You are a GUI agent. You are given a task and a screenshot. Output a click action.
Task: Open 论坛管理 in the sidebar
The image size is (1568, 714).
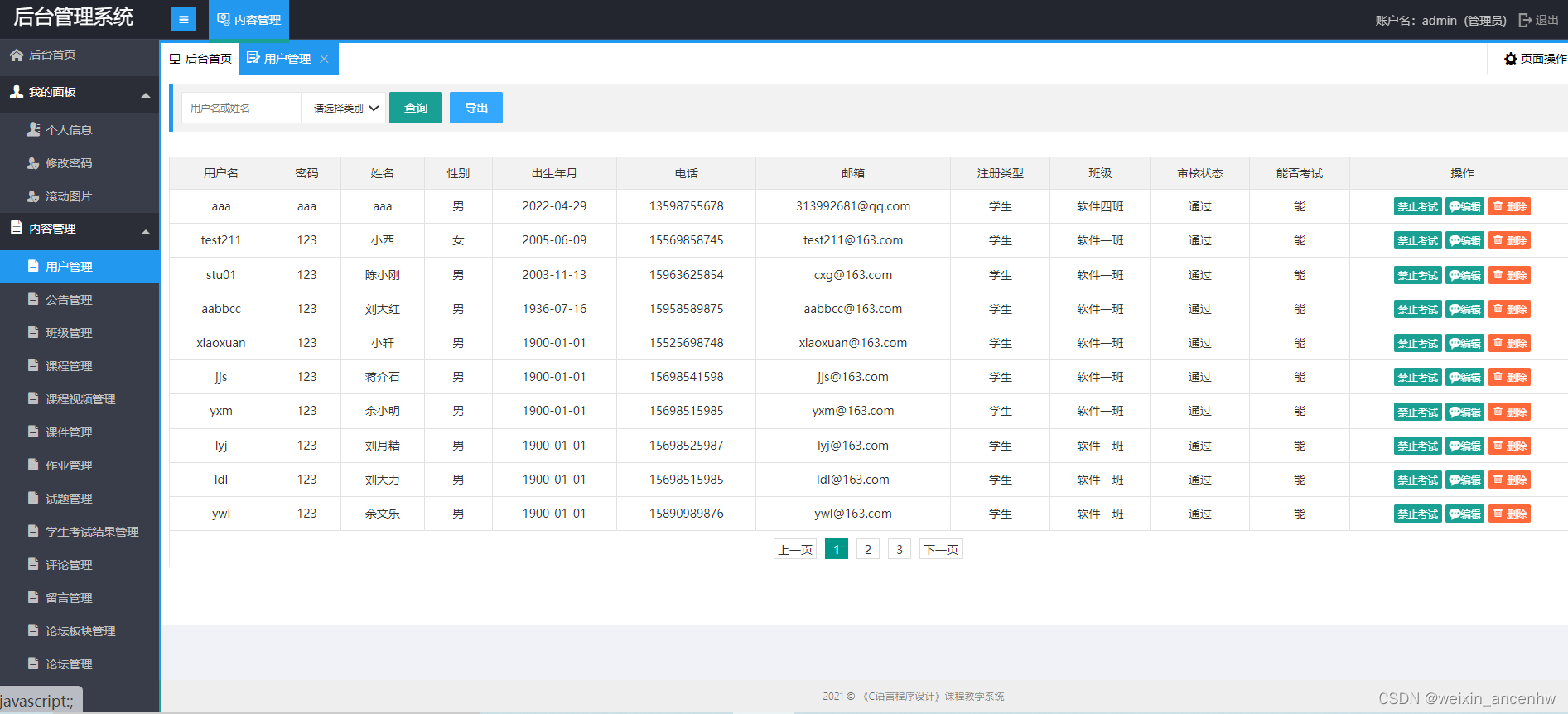(80, 664)
